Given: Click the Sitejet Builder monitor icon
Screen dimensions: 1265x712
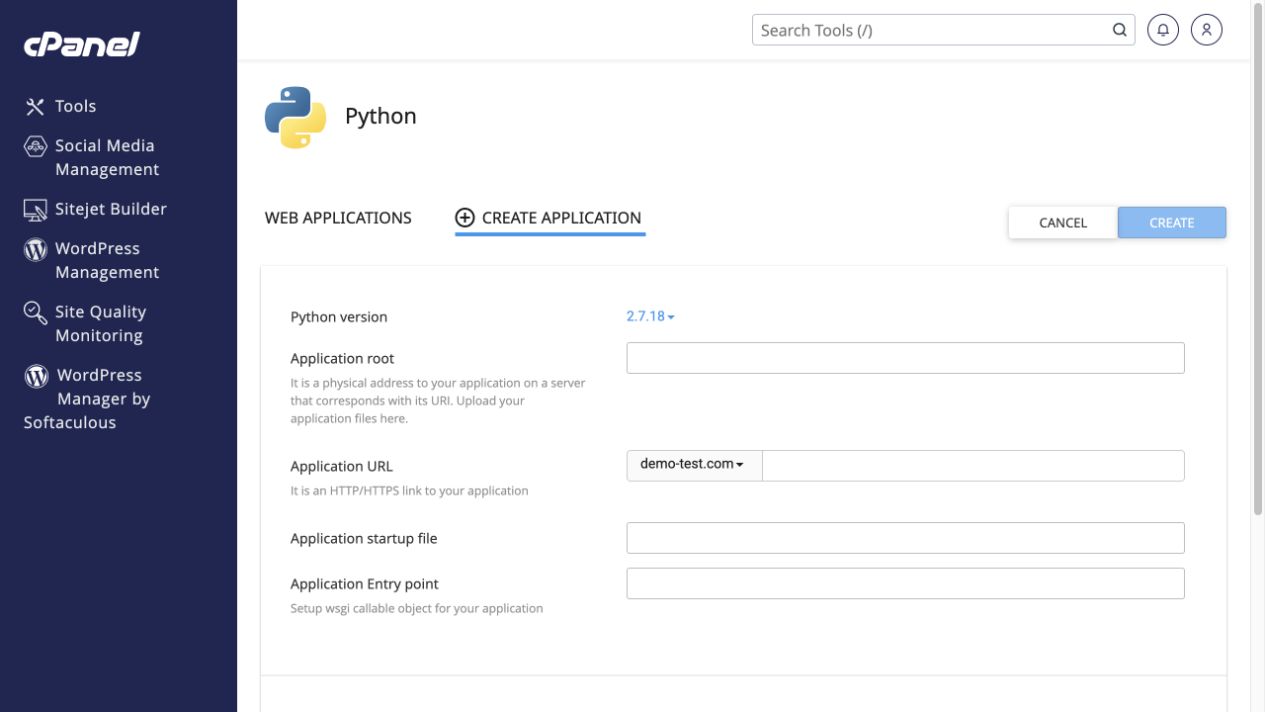Looking at the screenshot, I should coord(35,209).
